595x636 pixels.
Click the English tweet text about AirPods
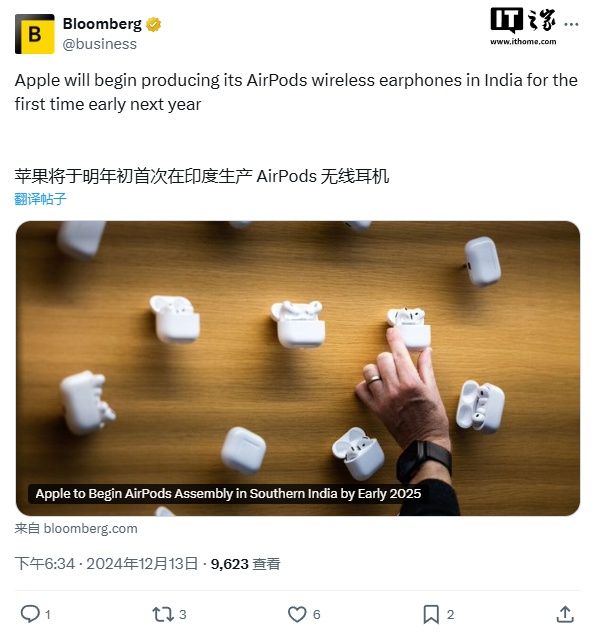296,92
